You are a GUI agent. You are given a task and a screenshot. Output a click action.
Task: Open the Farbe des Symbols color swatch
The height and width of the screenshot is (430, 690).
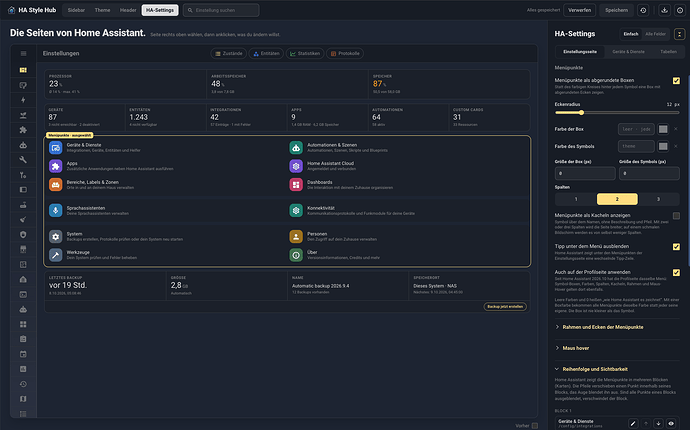[x=663, y=147]
